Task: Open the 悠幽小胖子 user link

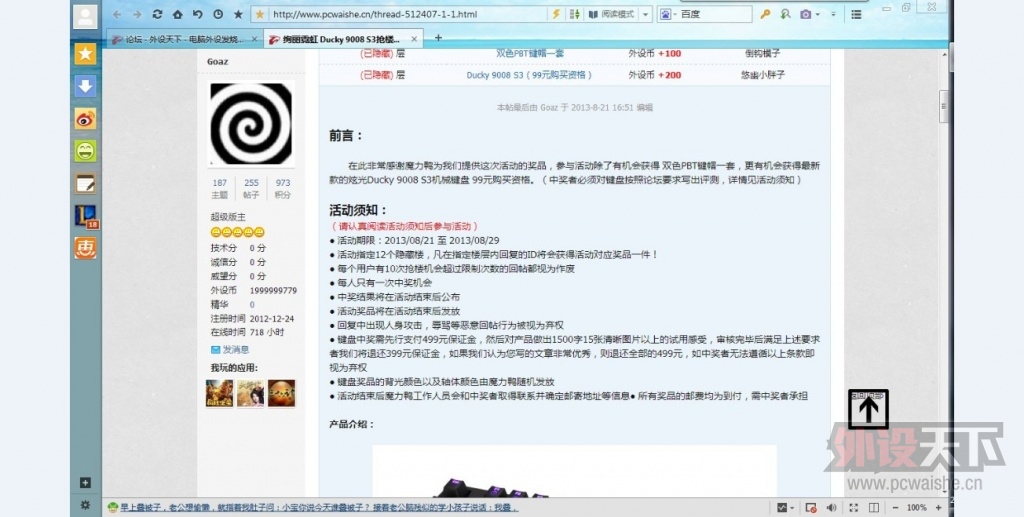Action: pyautogui.click(x=762, y=75)
